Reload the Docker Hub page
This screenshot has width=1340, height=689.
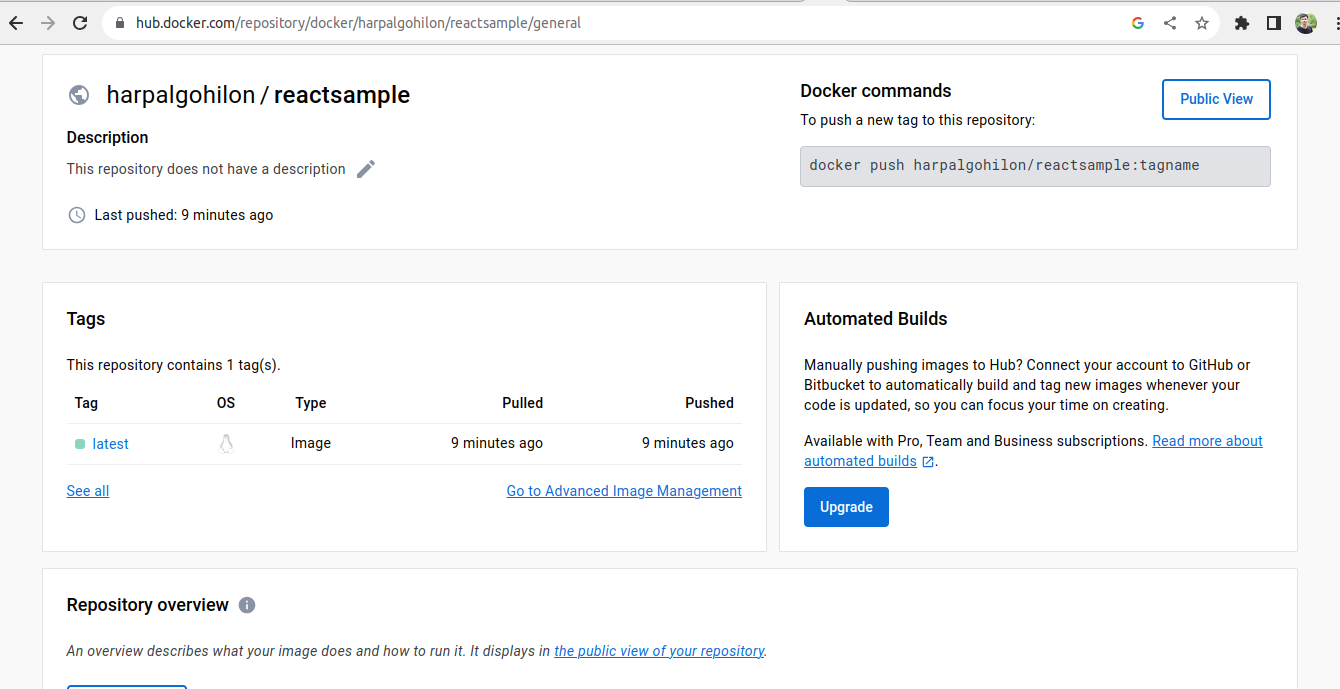click(x=80, y=23)
